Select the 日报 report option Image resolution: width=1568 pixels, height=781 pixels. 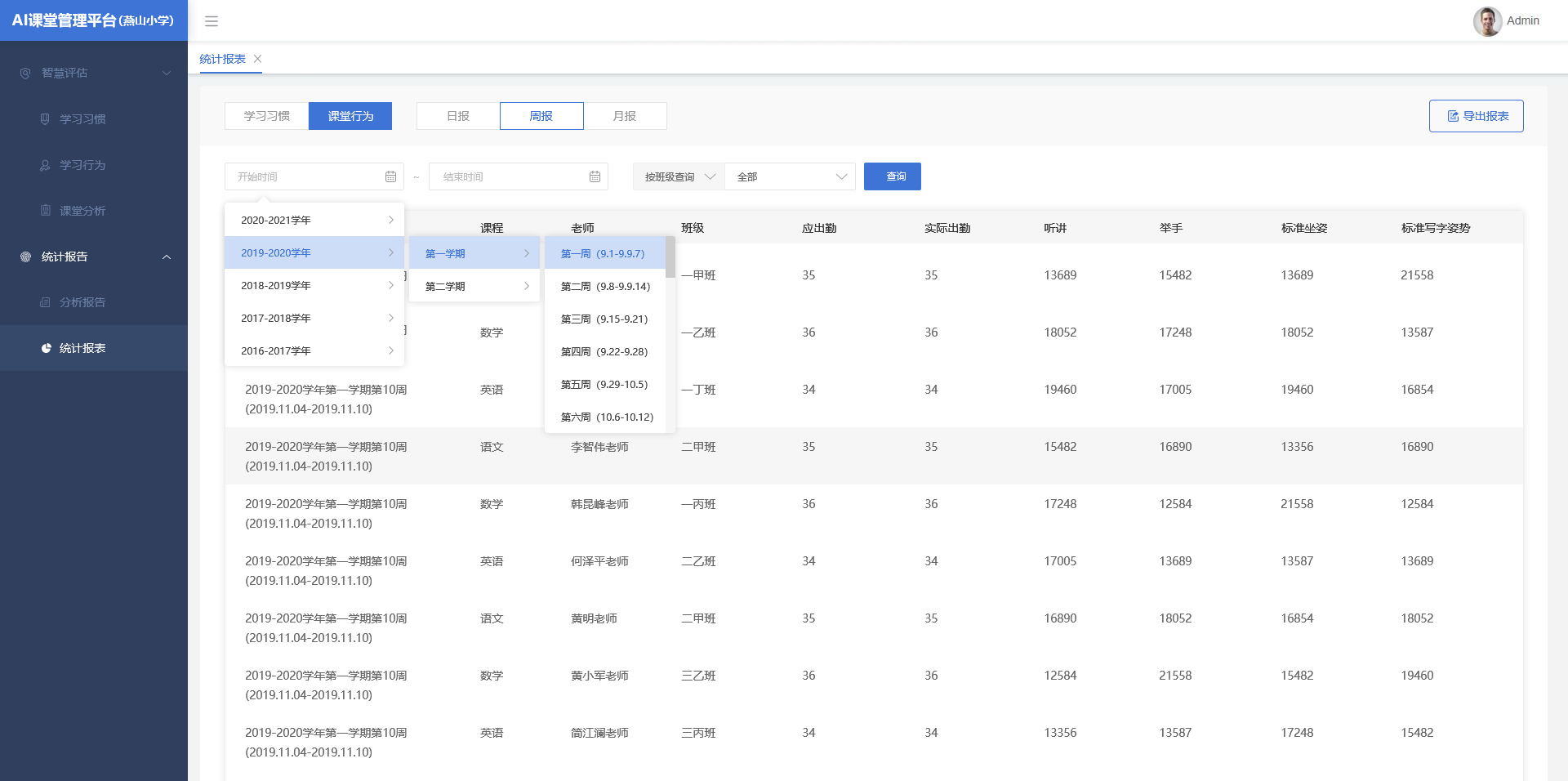click(458, 116)
